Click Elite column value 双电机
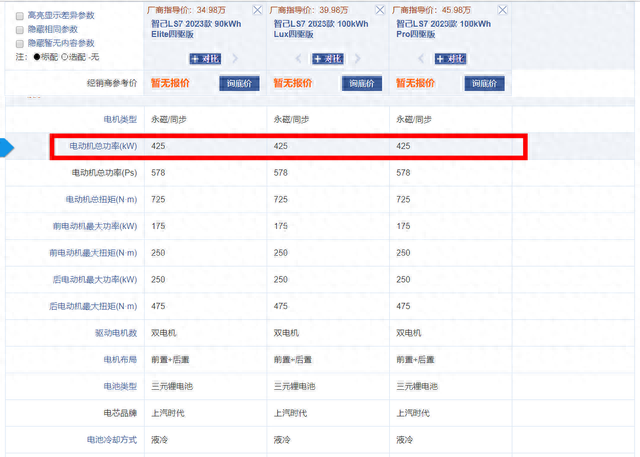 (164, 333)
